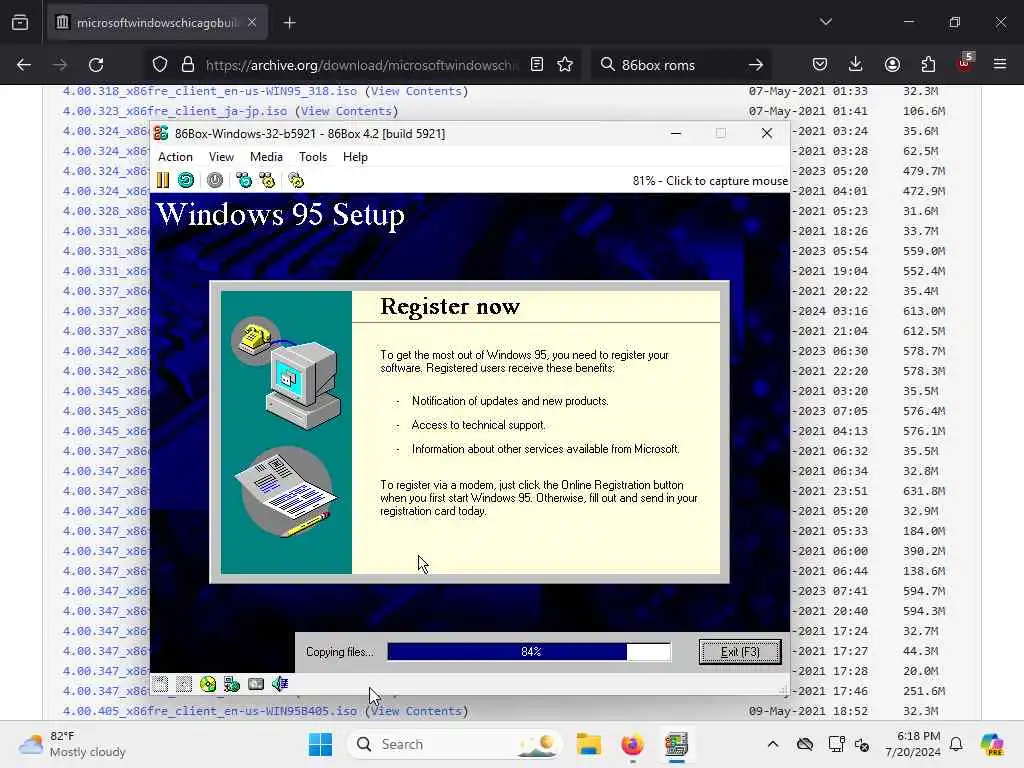Click the teal hard reset icon
1024x768 pixels.
186,180
